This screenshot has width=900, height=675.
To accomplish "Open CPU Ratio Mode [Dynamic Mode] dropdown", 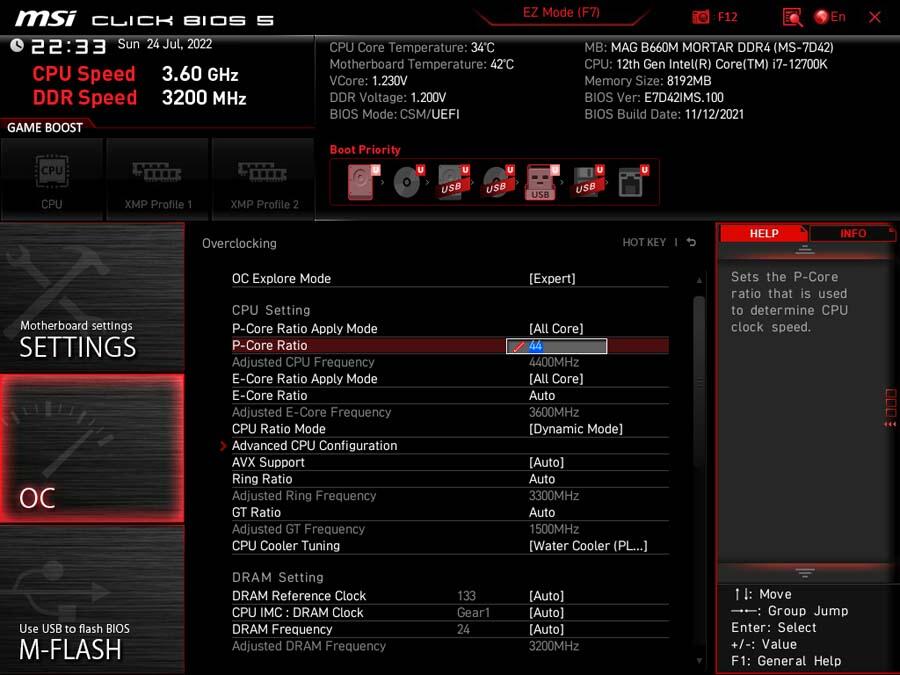I will [576, 429].
